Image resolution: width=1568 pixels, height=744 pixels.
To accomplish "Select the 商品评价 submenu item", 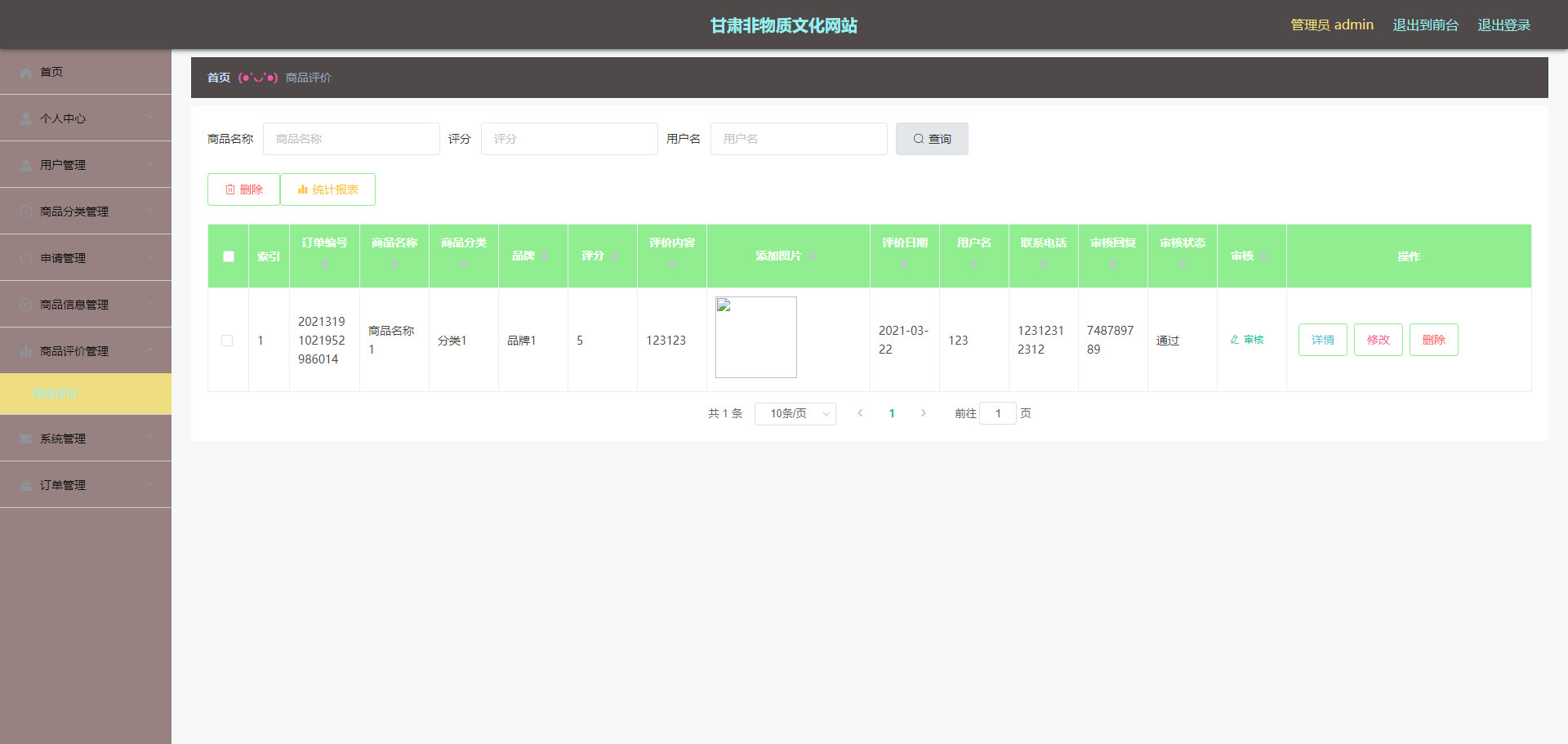I will [x=86, y=394].
